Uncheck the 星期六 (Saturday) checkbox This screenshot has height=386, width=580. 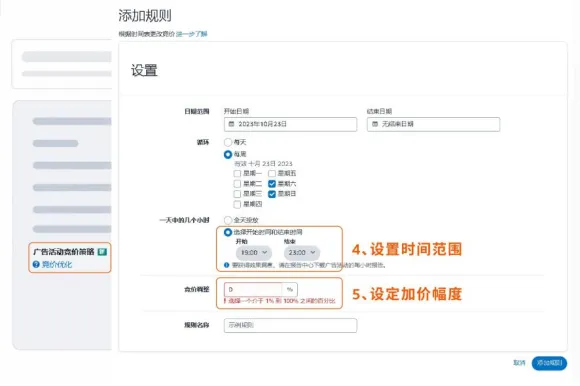click(x=272, y=184)
